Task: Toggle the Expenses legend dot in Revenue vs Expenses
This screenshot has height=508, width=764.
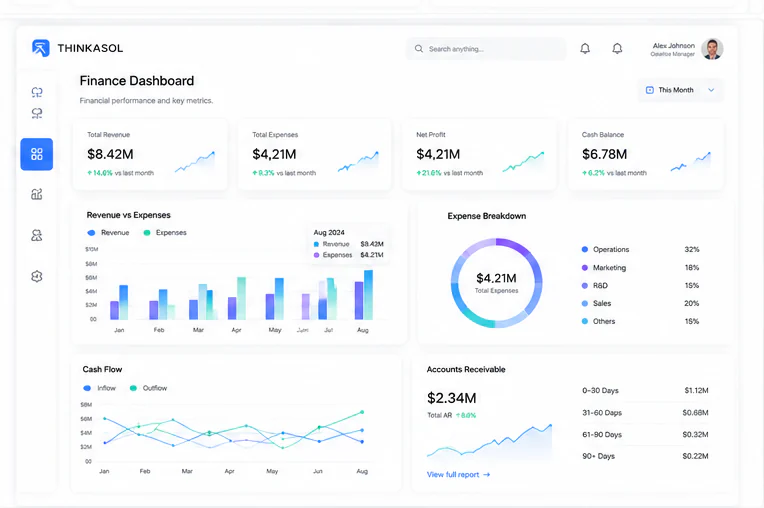Action: pos(147,233)
